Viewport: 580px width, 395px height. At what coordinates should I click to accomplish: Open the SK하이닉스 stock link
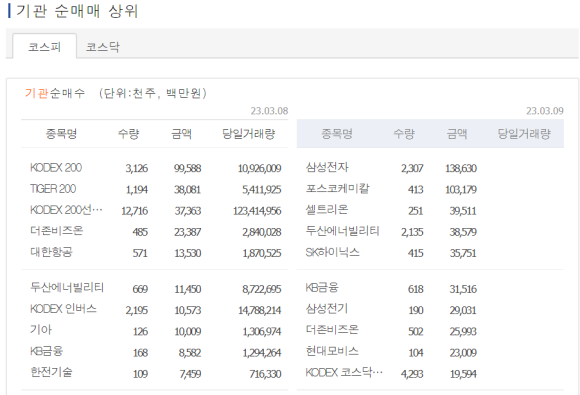[333, 252]
